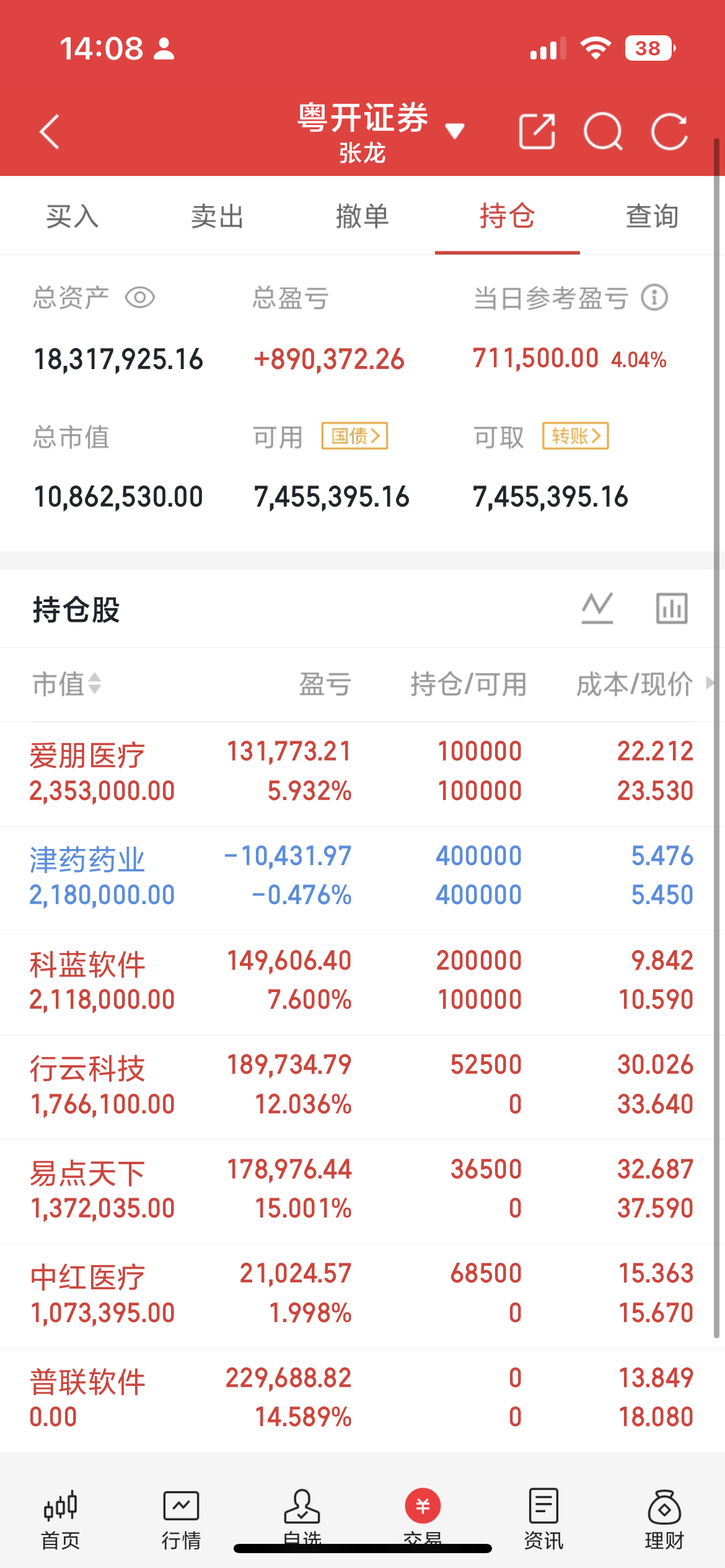Screen dimensions: 725x1568
Task: Open the 行云科技 holding row
Action: [x=362, y=1087]
